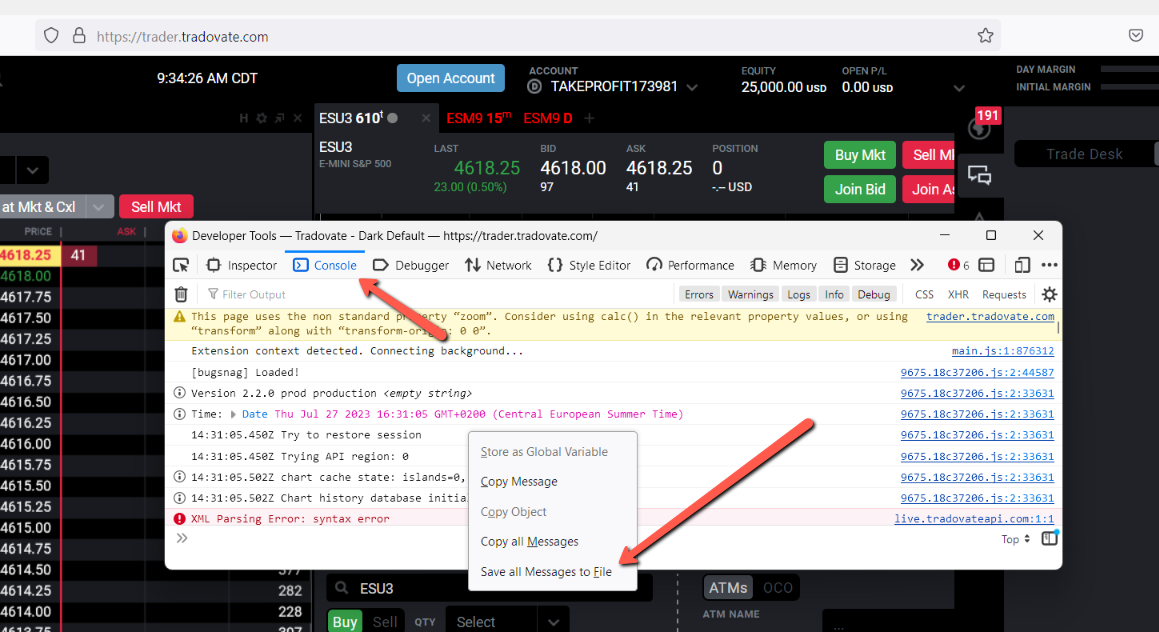
Task: Toggle Debug filter in console
Action: pyautogui.click(x=874, y=294)
